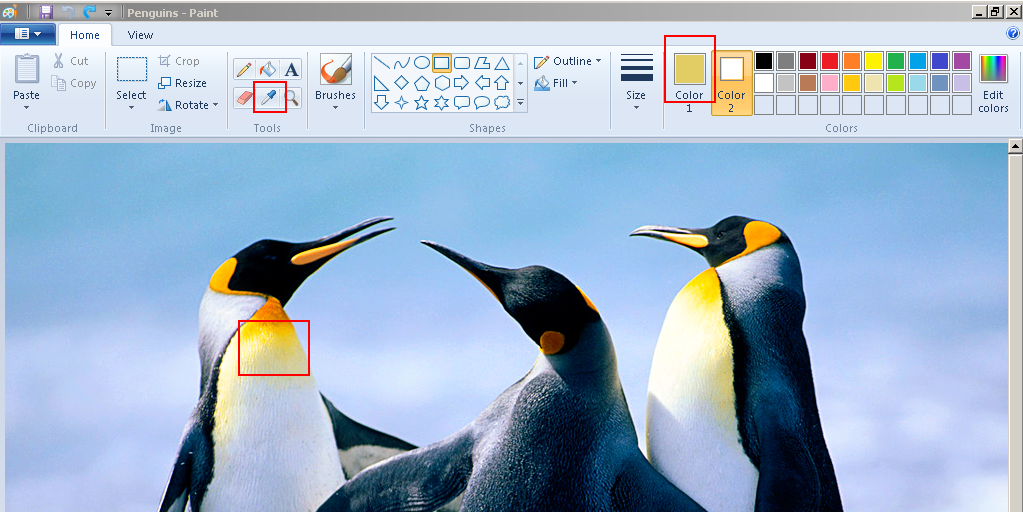Viewport: 1023px width, 512px height.
Task: Choose the straight Line shape
Action: (382, 63)
